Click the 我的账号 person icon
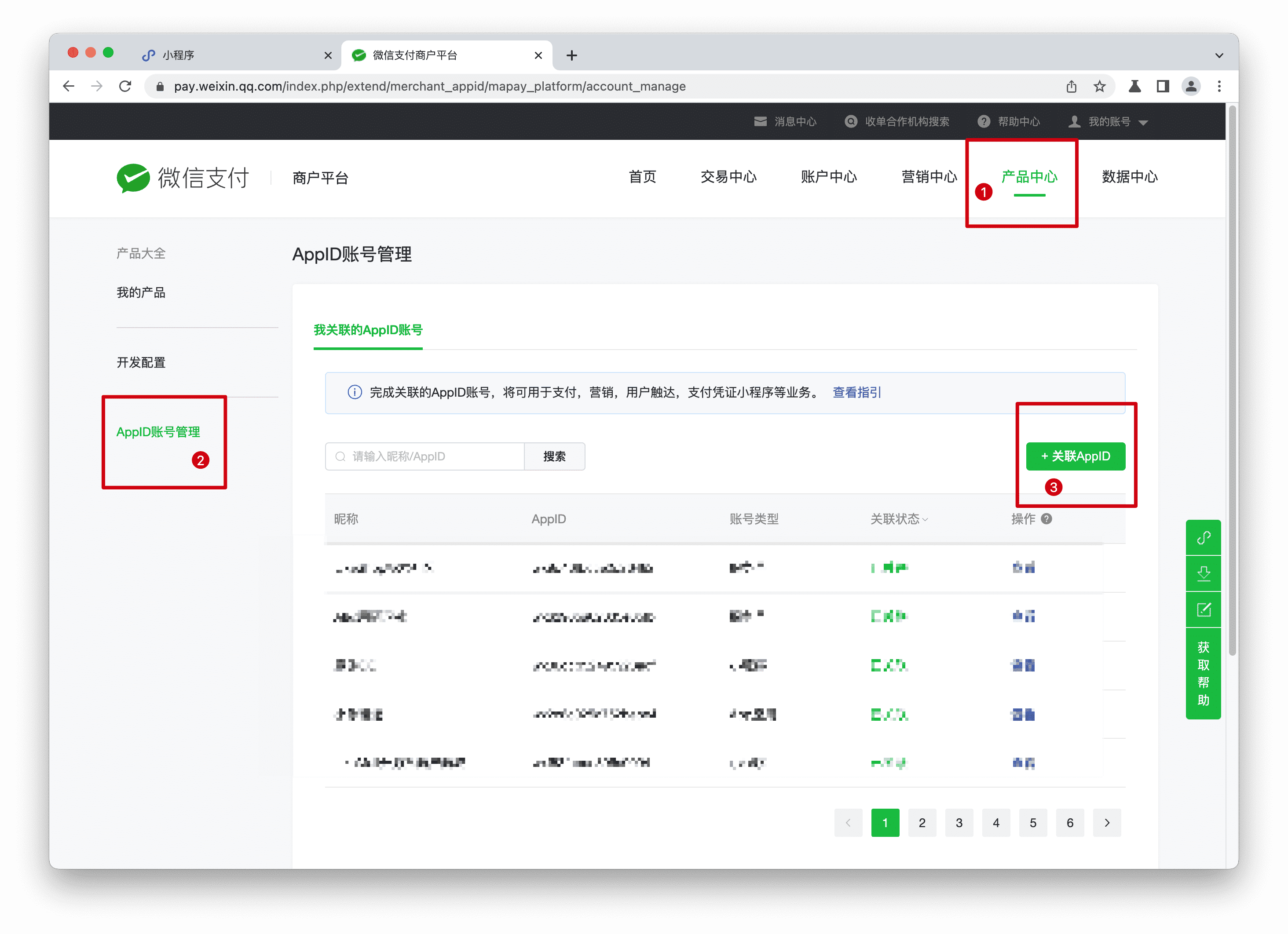The image size is (1288, 934). 1073,121
